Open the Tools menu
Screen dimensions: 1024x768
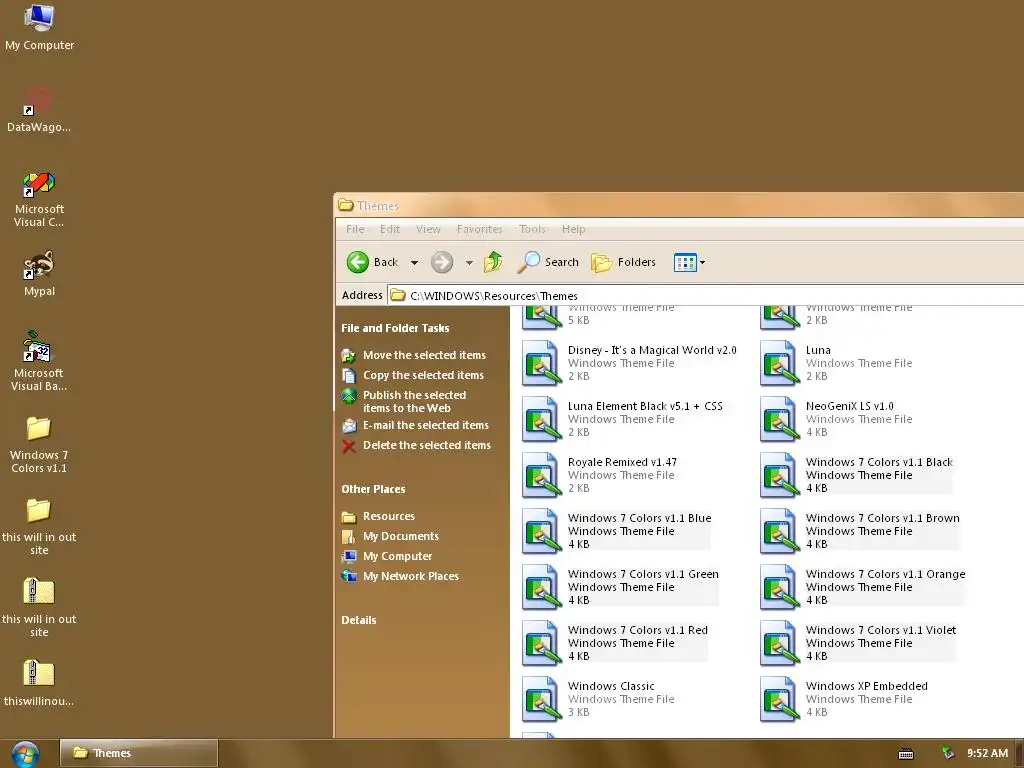click(532, 229)
